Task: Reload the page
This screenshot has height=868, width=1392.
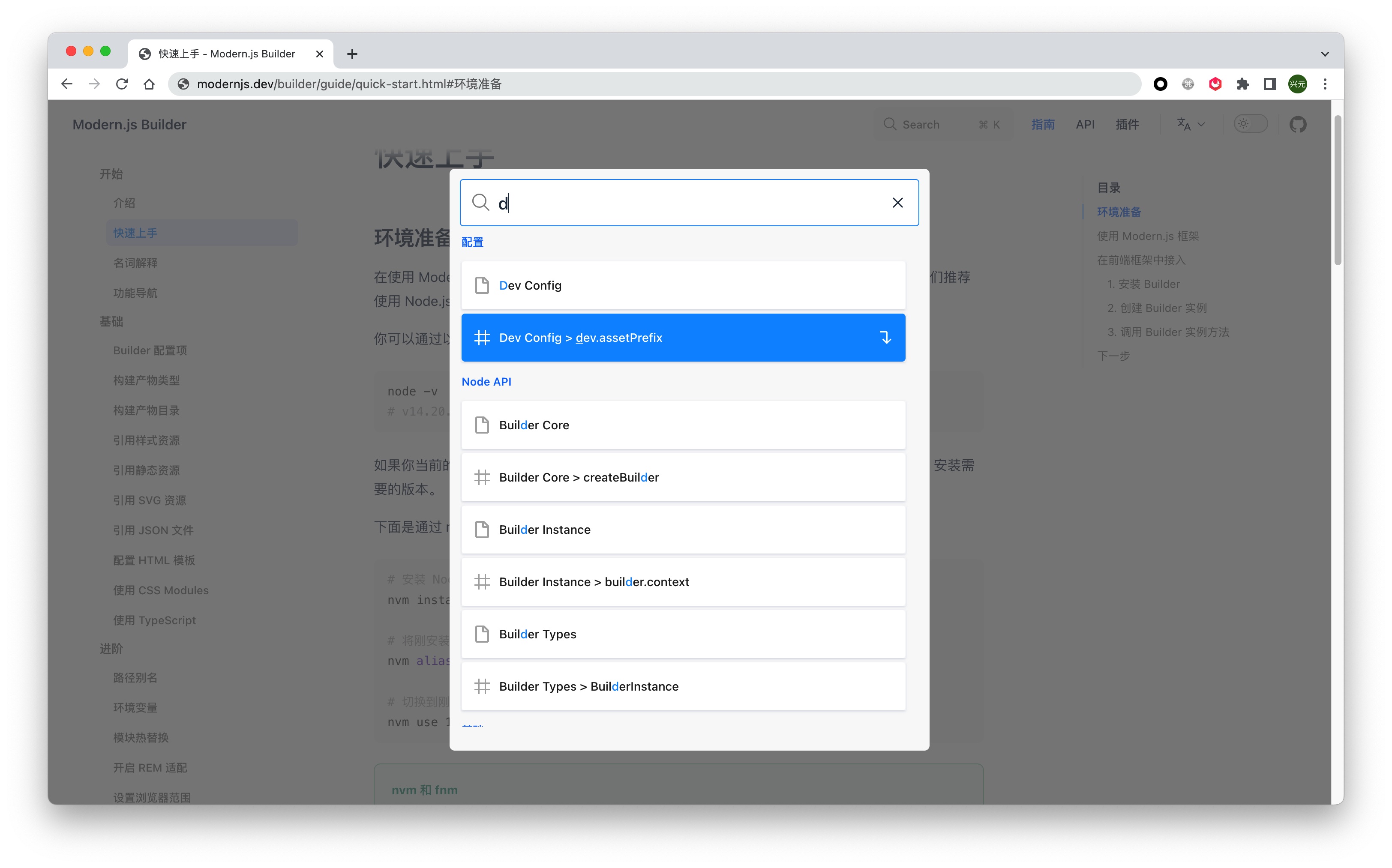Action: click(122, 84)
